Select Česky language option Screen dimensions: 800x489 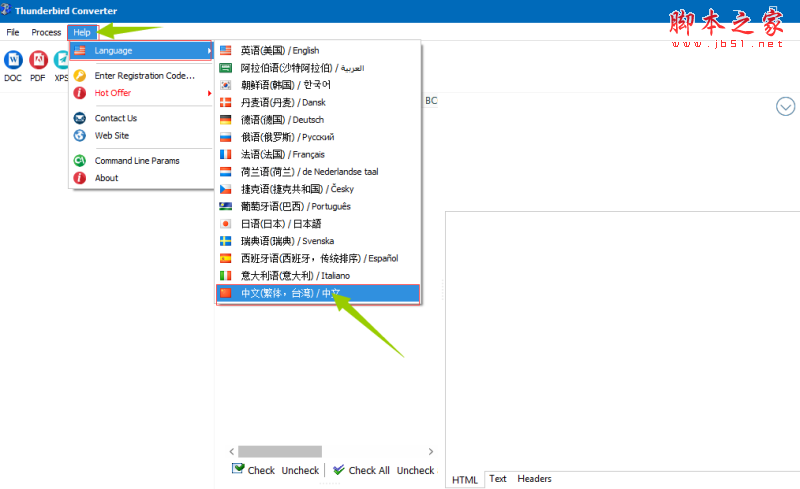[x=318, y=189]
